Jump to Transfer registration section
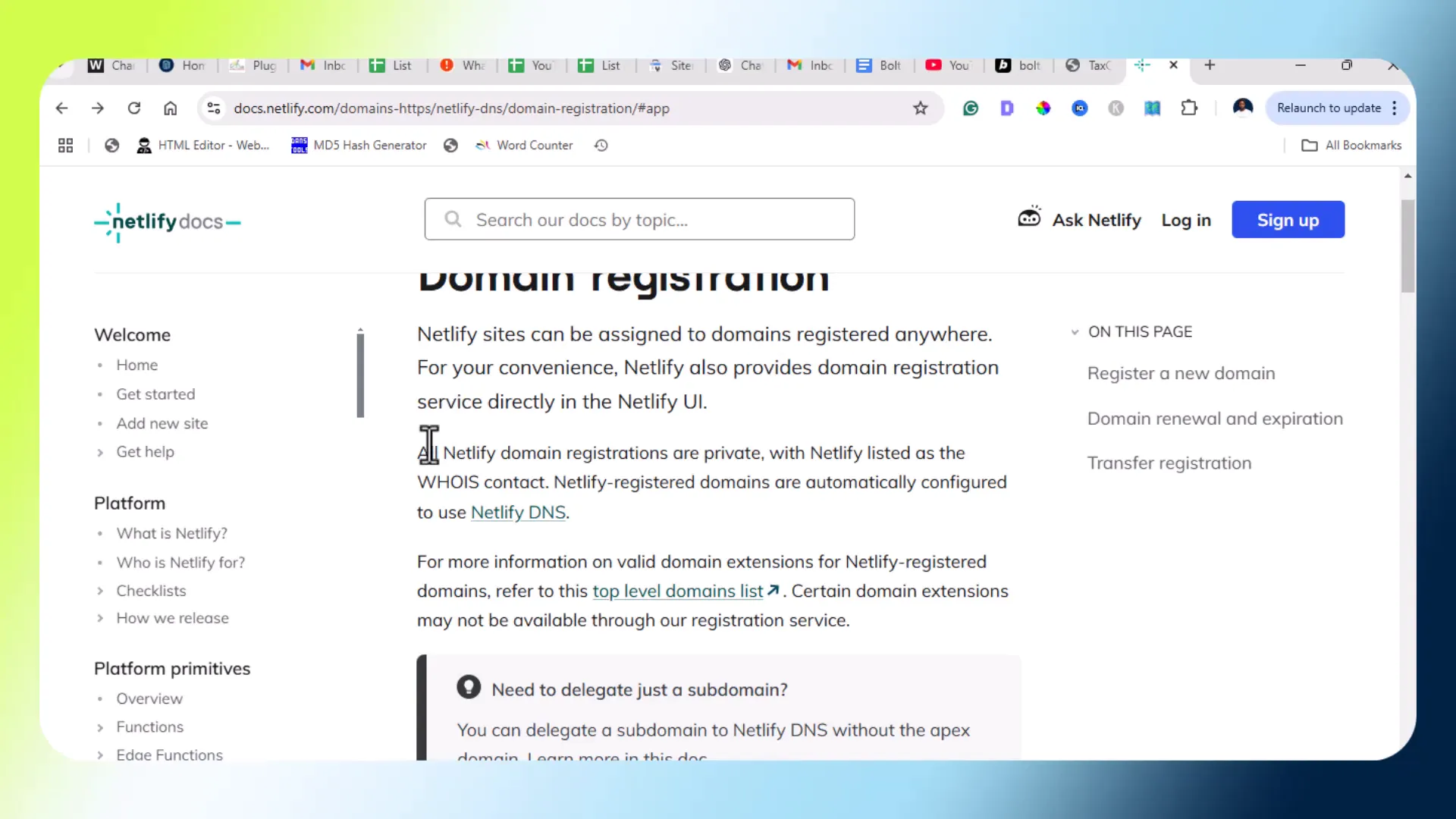1456x819 pixels. [x=1169, y=463]
